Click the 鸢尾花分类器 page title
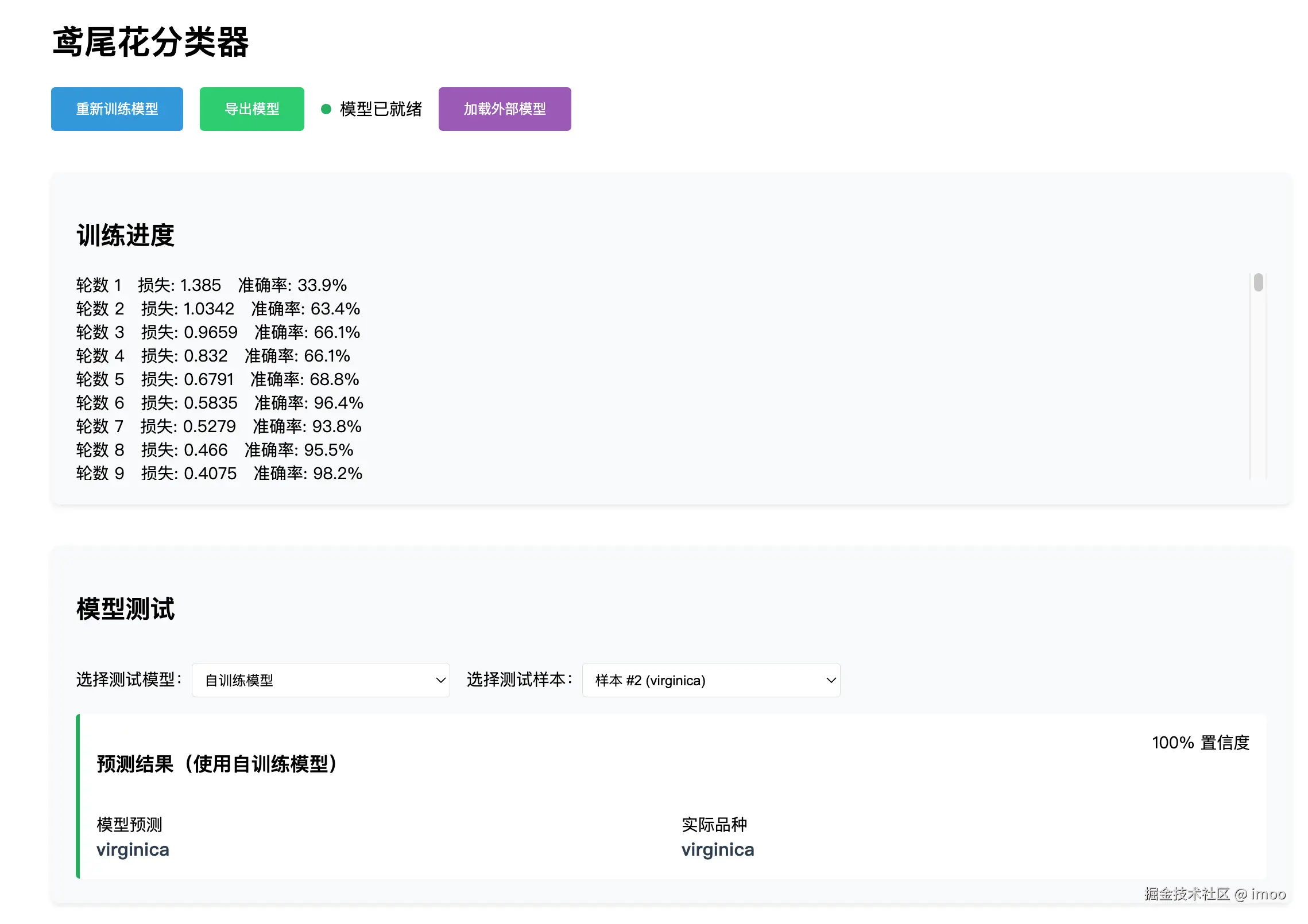1308x924 pixels. [150, 42]
